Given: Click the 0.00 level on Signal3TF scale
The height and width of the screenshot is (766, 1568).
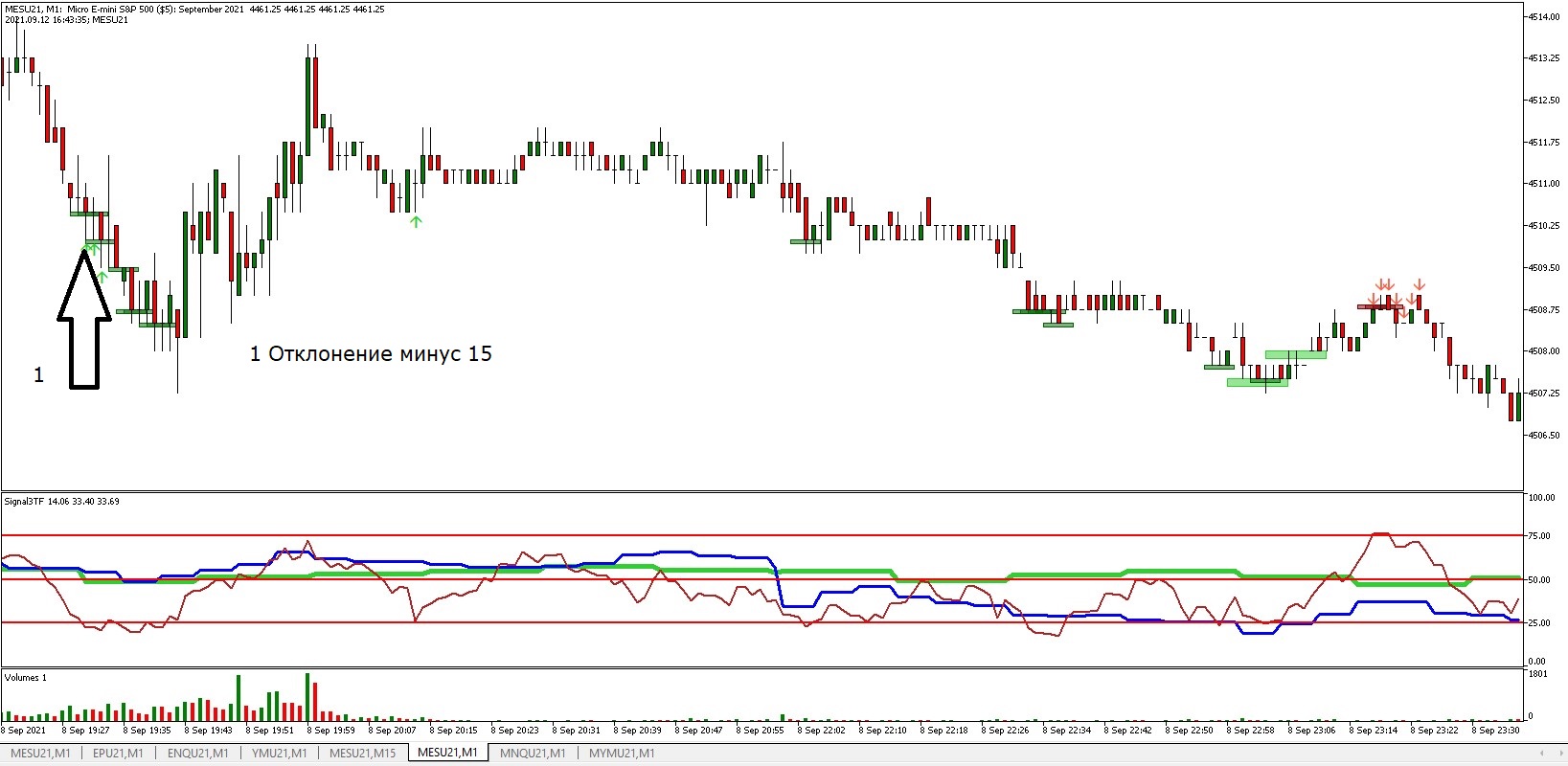Looking at the screenshot, I should pyautogui.click(x=1537, y=662).
